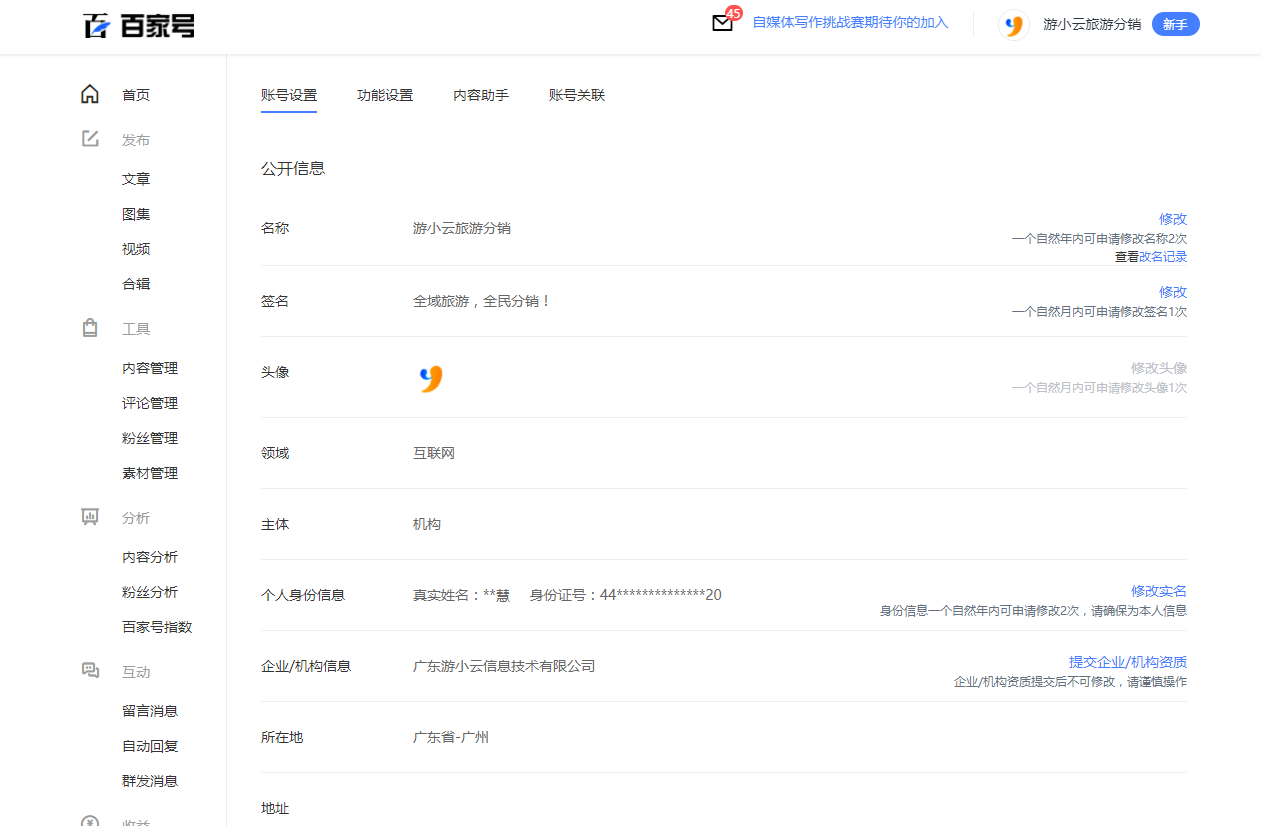This screenshot has height=826, width=1261.
Task: Click the 收益 yen icon in the sidebar
Action: point(90,820)
